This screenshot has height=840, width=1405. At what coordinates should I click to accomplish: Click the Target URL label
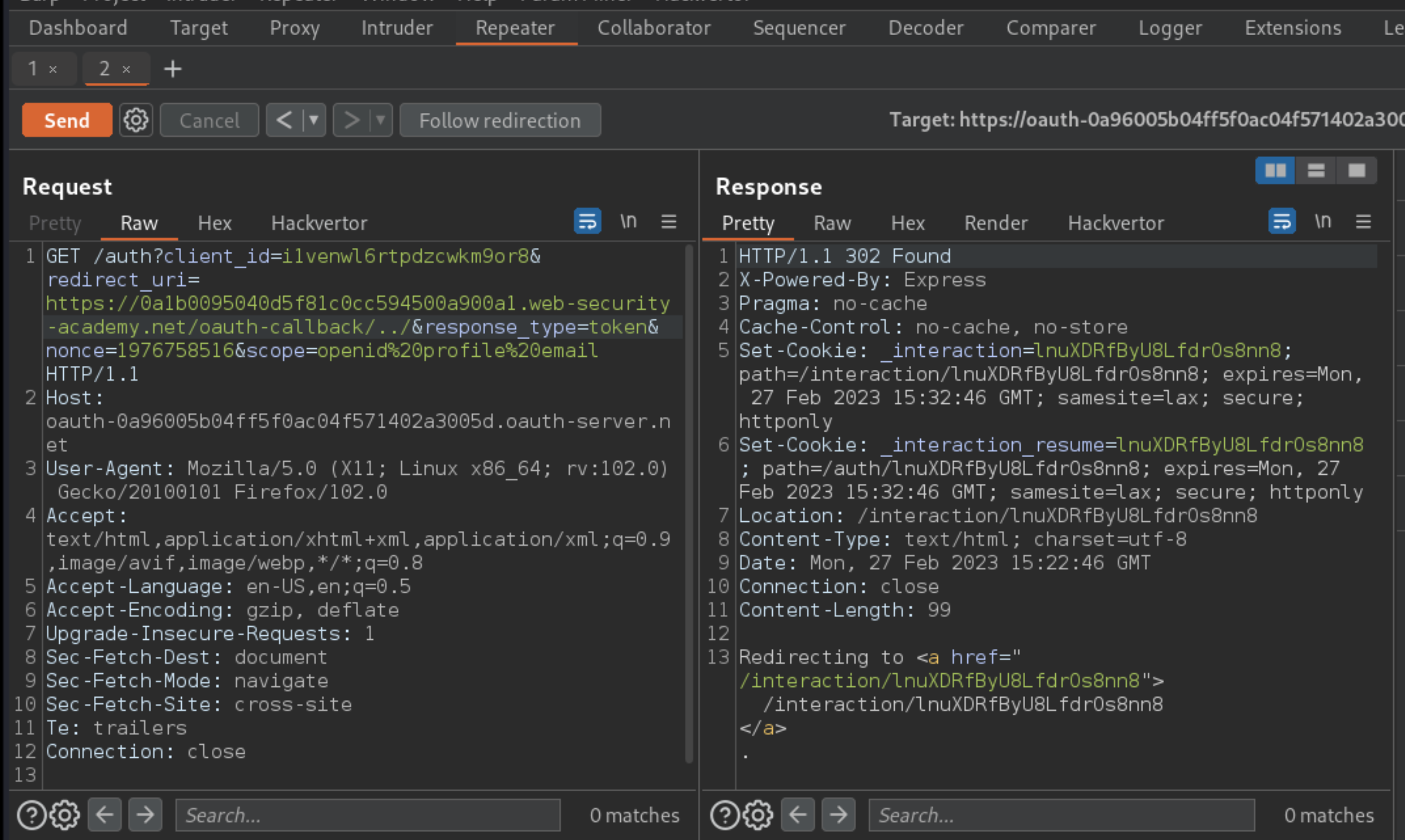[1147, 120]
